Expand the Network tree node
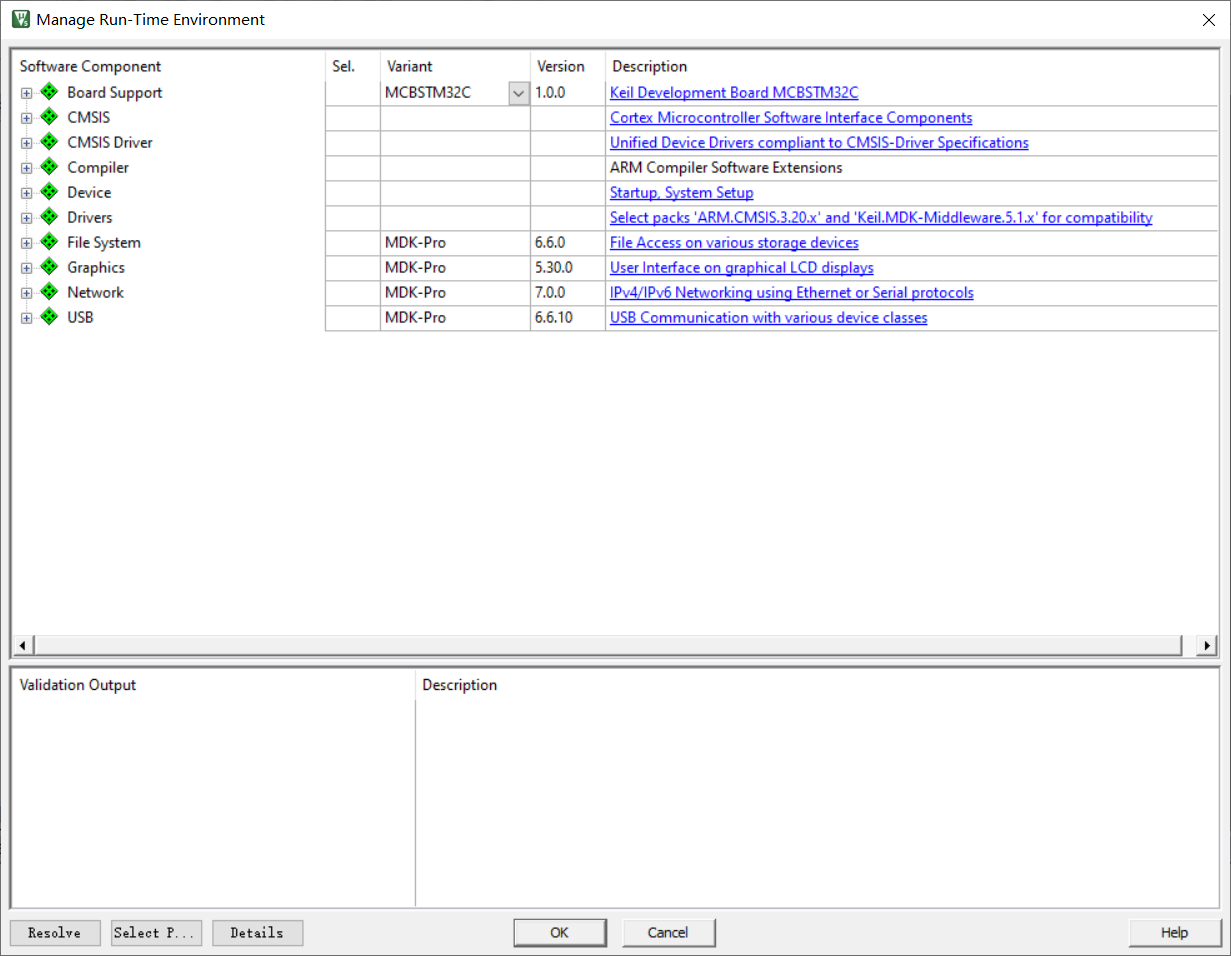Image resolution: width=1231 pixels, height=956 pixels. click(27, 293)
